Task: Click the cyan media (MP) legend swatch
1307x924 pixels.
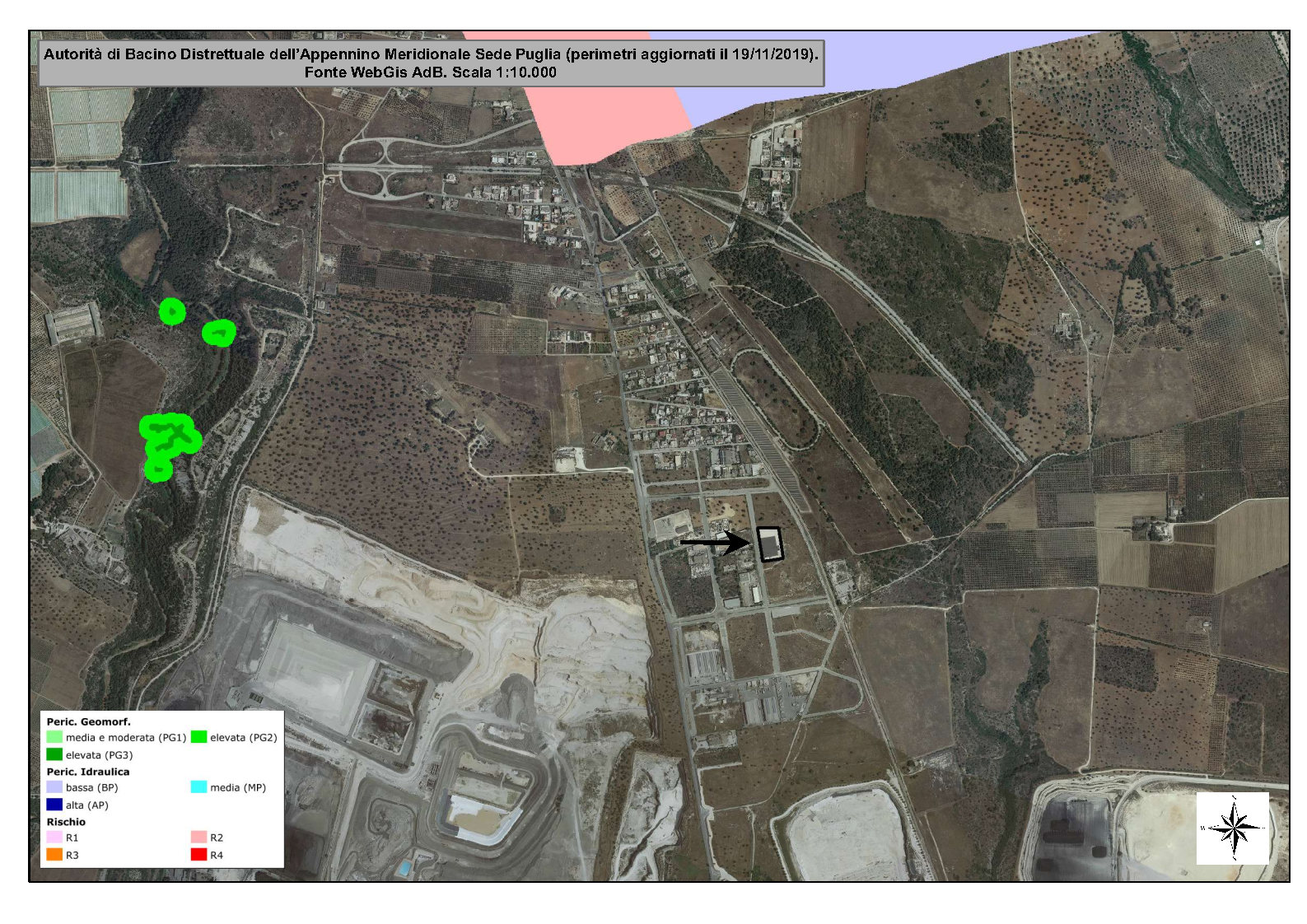Action: 198,787
